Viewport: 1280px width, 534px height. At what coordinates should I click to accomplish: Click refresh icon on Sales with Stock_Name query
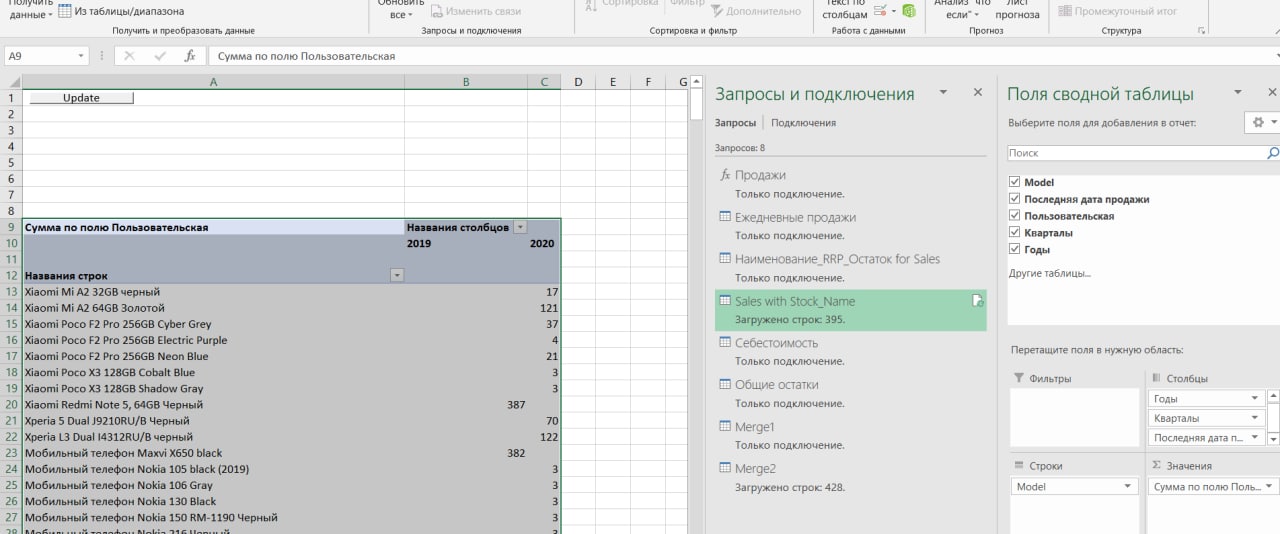click(x=977, y=301)
